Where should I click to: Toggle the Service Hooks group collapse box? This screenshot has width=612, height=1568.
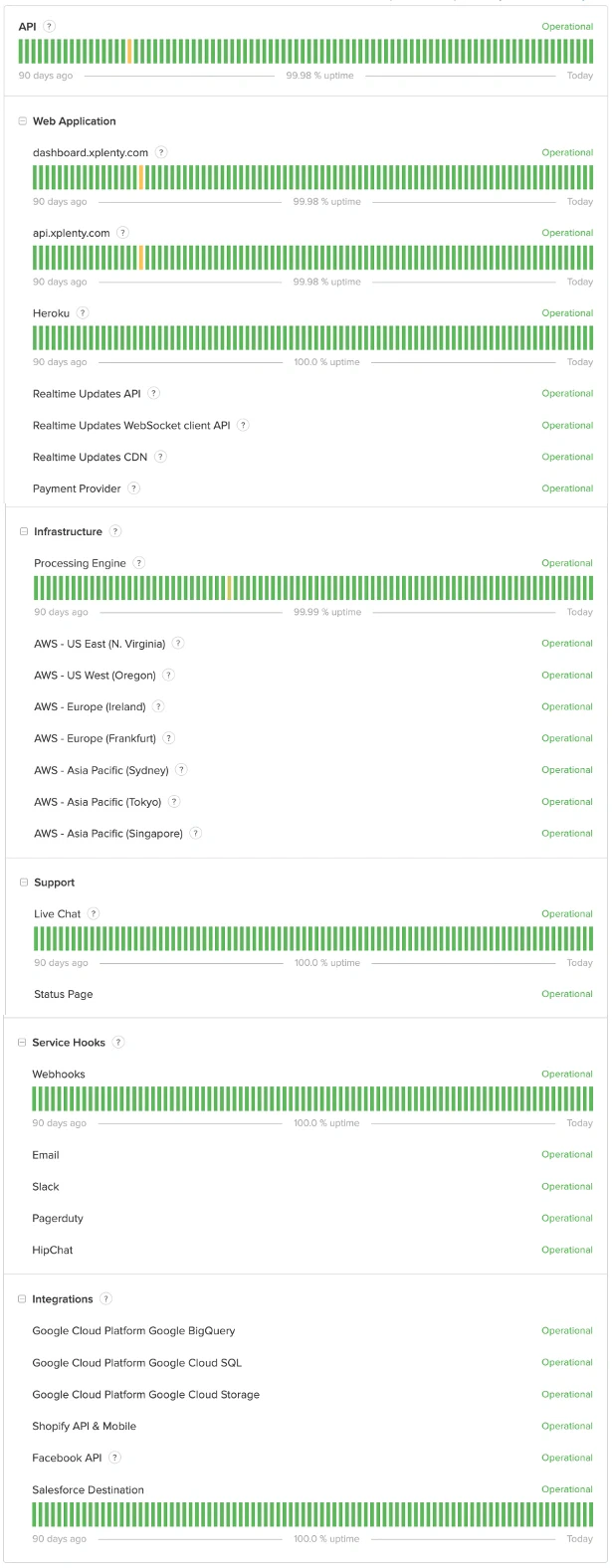pos(22,1043)
